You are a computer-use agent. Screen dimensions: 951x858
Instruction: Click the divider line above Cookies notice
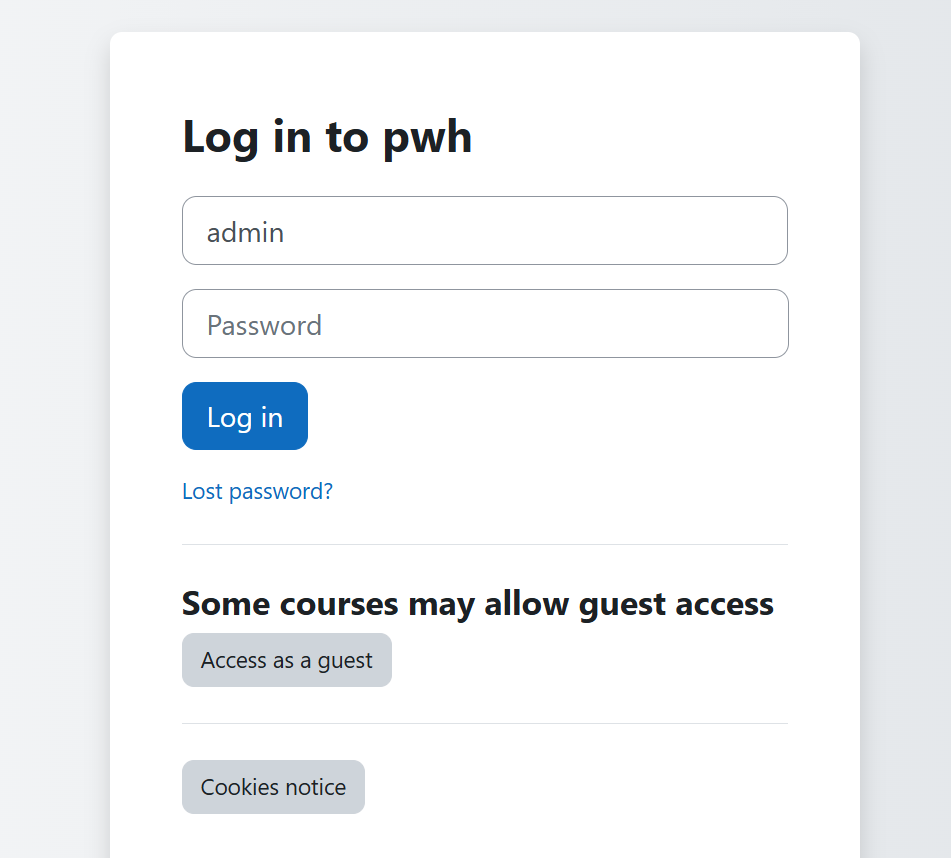pos(485,723)
